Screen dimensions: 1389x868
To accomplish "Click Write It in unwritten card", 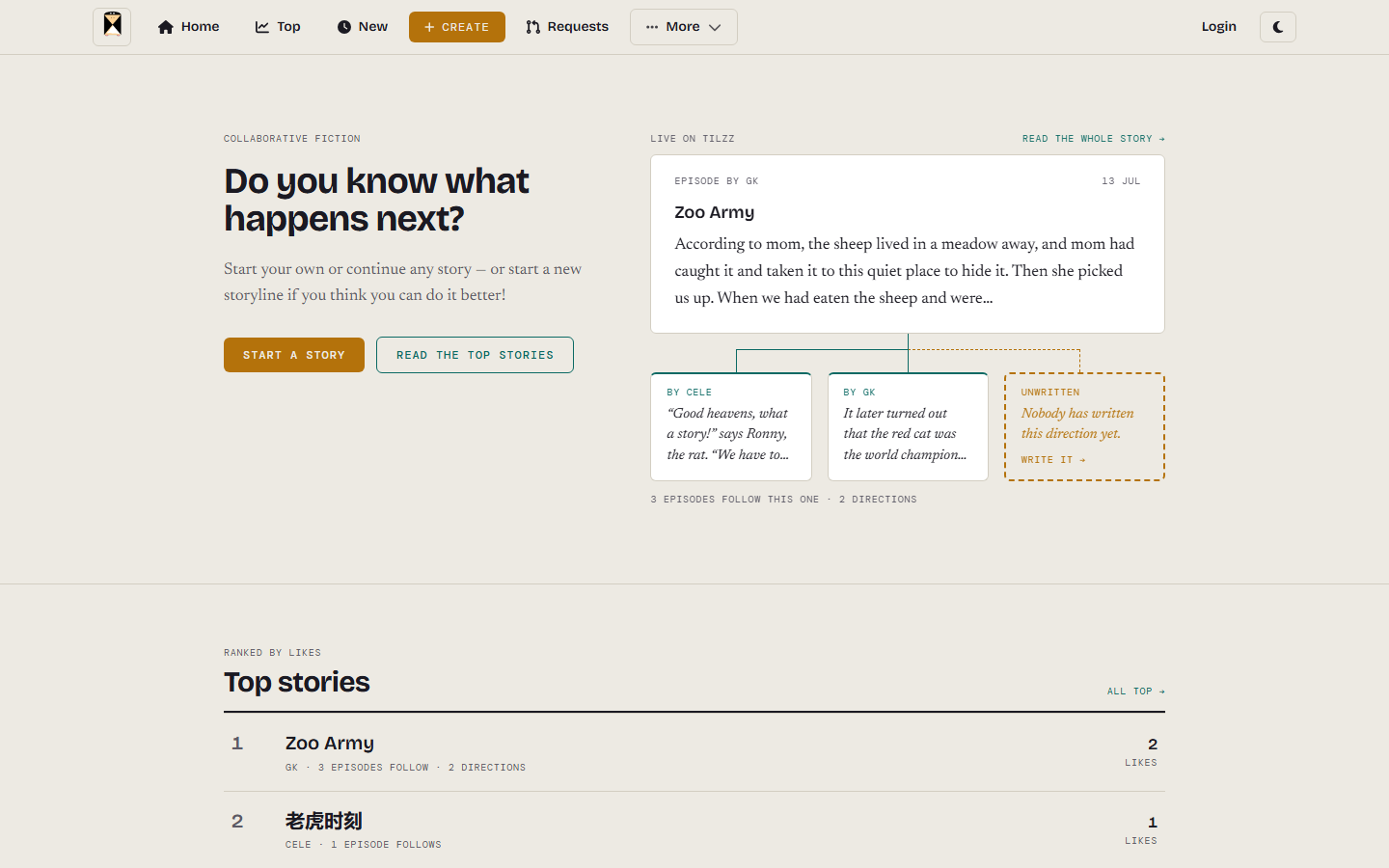I will click(x=1053, y=460).
